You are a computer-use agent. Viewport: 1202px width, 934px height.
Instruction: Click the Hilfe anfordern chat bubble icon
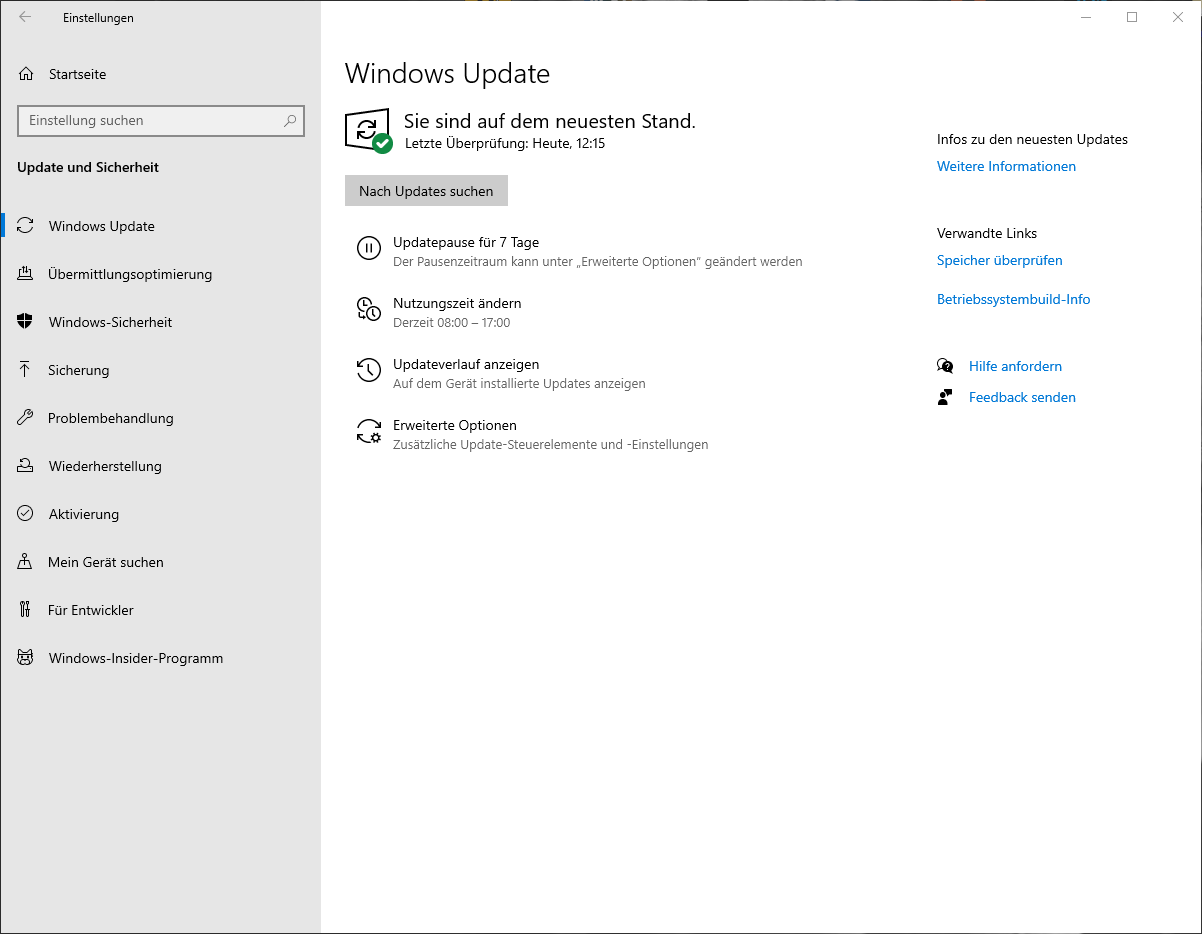945,366
